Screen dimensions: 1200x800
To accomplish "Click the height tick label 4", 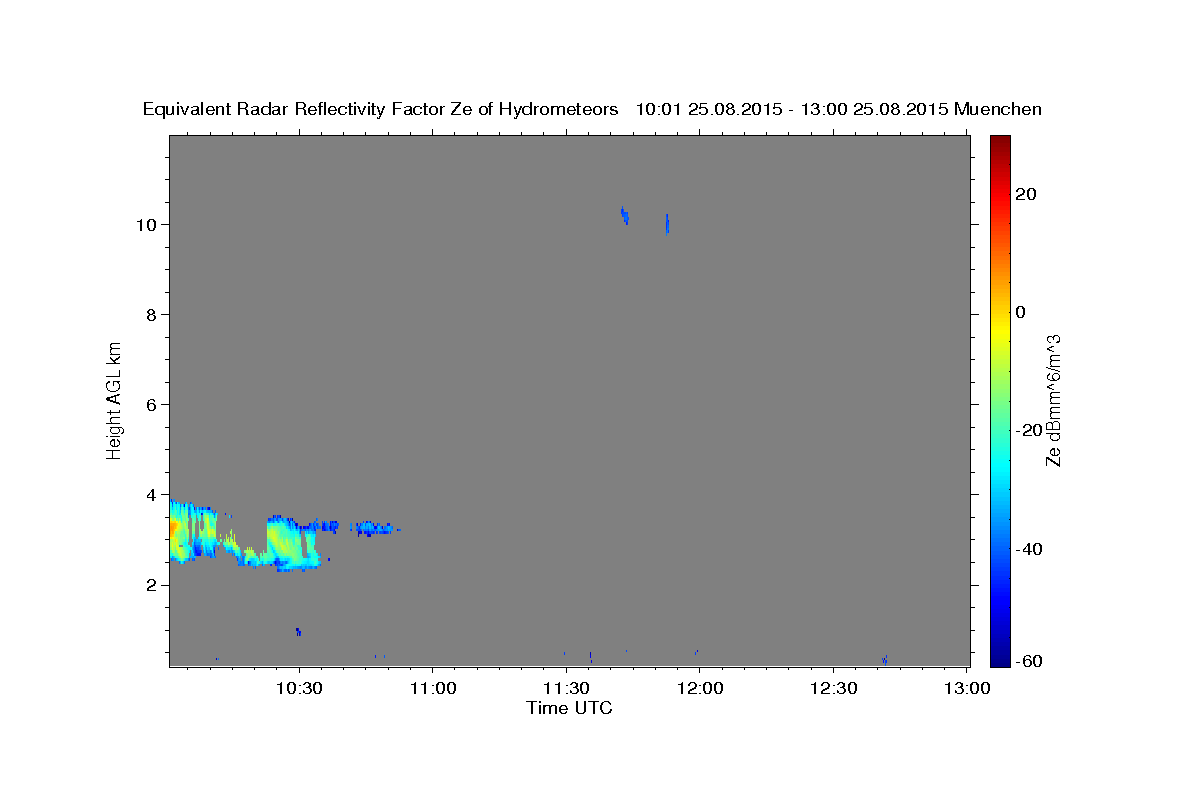I will [x=152, y=494].
